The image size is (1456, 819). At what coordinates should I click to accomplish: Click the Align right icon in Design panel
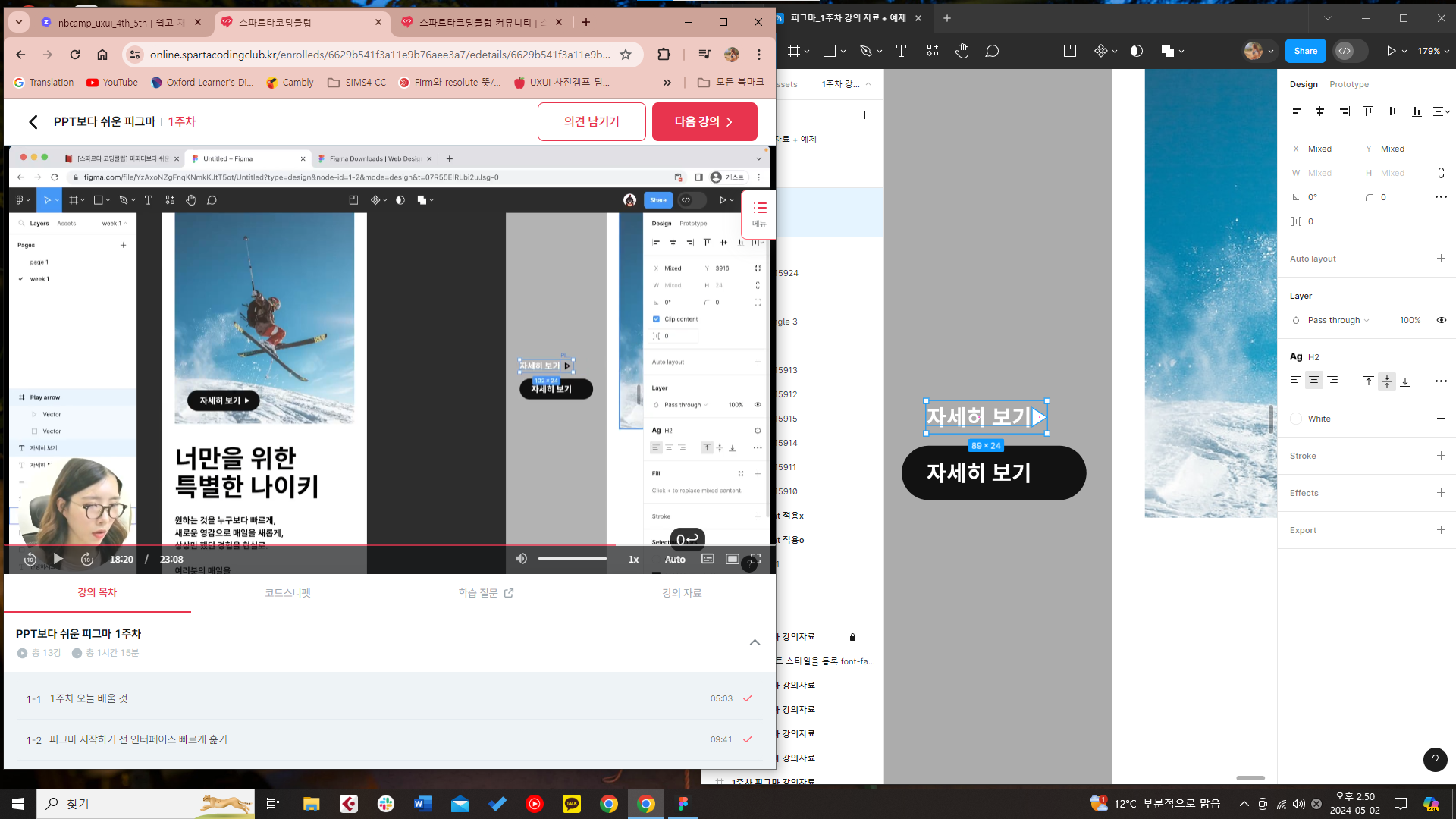click(1345, 111)
